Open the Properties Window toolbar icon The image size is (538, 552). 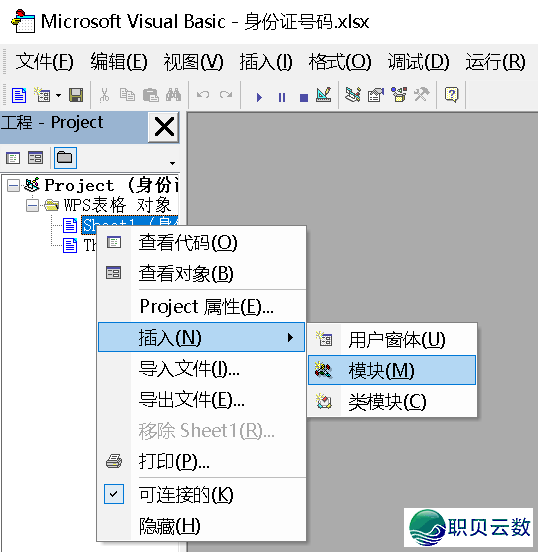(376, 95)
